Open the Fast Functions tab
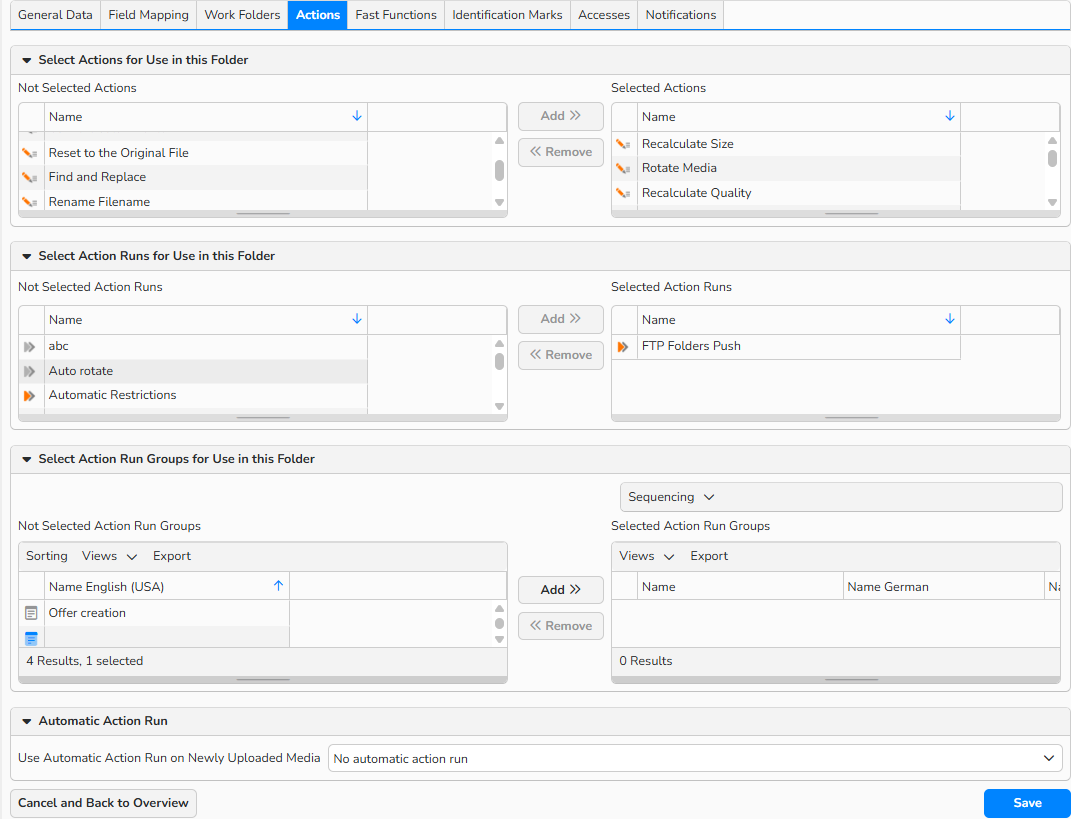 click(396, 14)
